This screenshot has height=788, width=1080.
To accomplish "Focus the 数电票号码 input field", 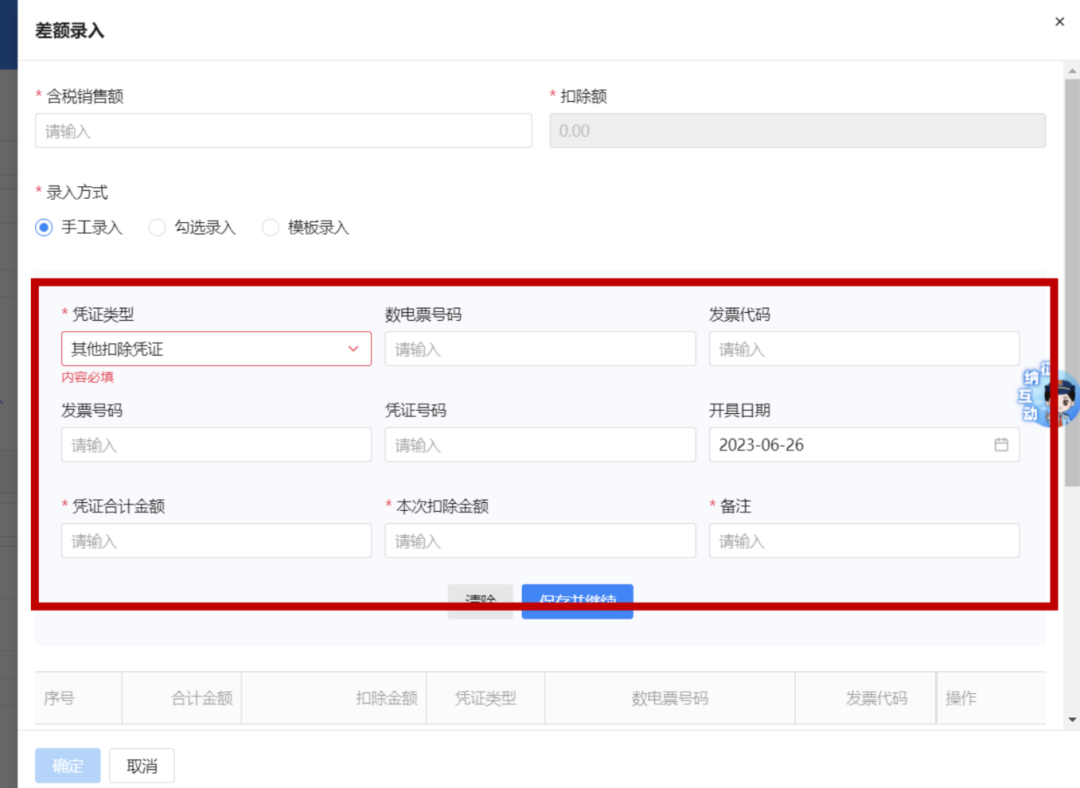I will pyautogui.click(x=540, y=349).
